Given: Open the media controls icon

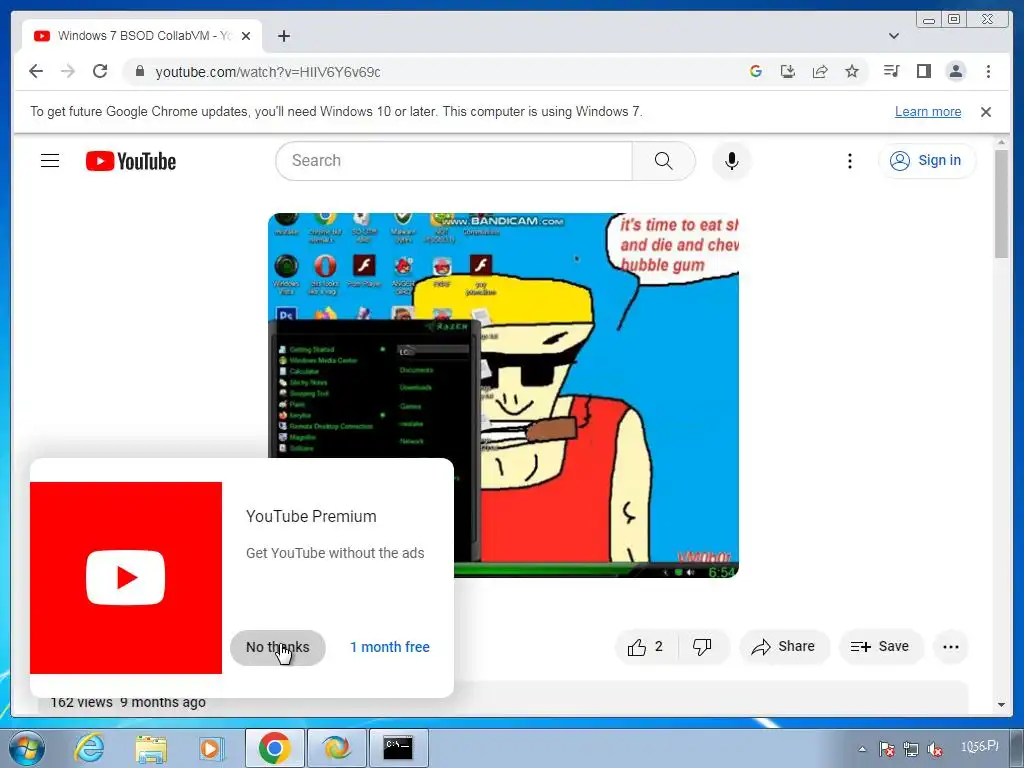Looking at the screenshot, I should [x=891, y=71].
